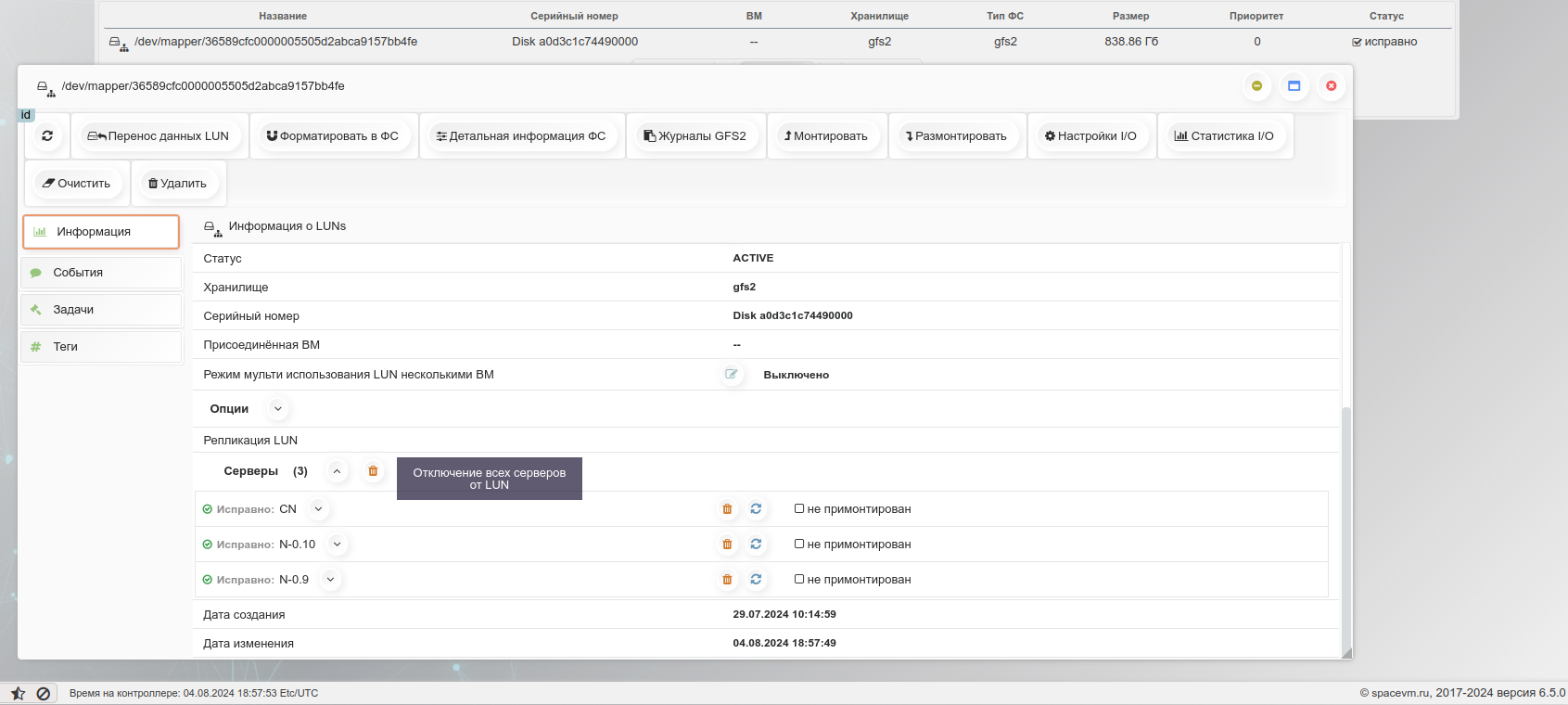This screenshot has width=1568, height=705.
Task: Expand details for N-0.9 server
Action: (330, 579)
